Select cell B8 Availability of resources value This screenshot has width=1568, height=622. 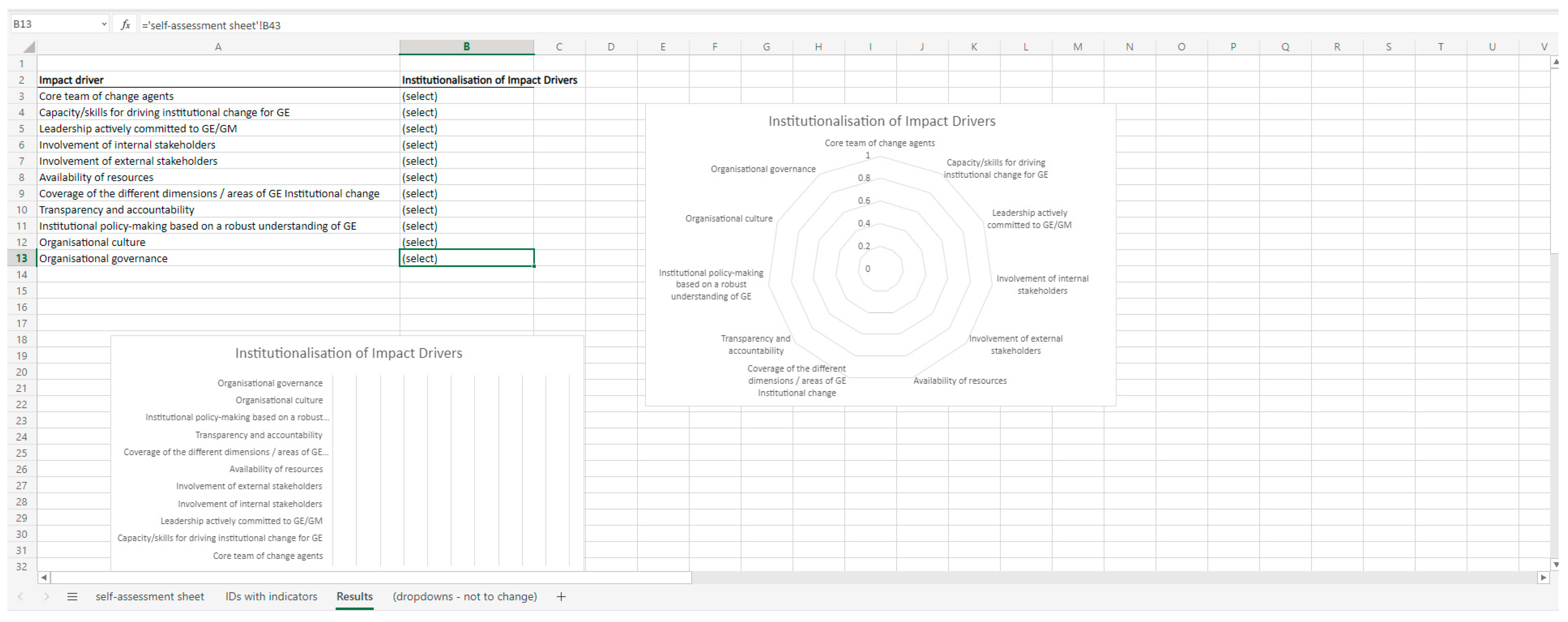click(x=466, y=177)
